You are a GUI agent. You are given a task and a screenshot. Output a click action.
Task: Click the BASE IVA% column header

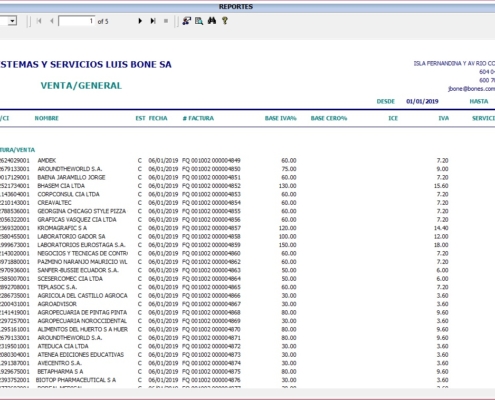pos(281,118)
